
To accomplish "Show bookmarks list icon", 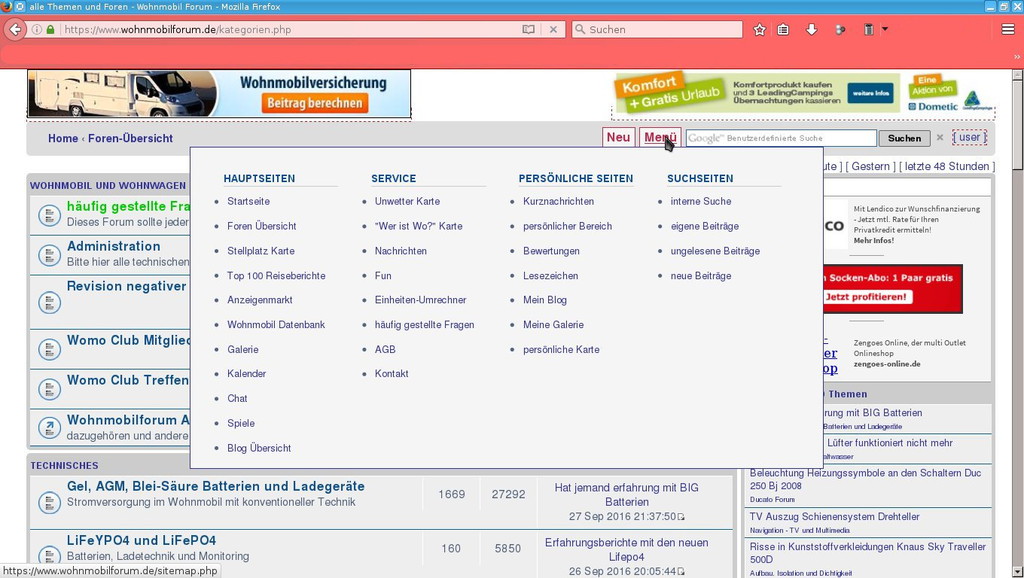I will tap(783, 29).
